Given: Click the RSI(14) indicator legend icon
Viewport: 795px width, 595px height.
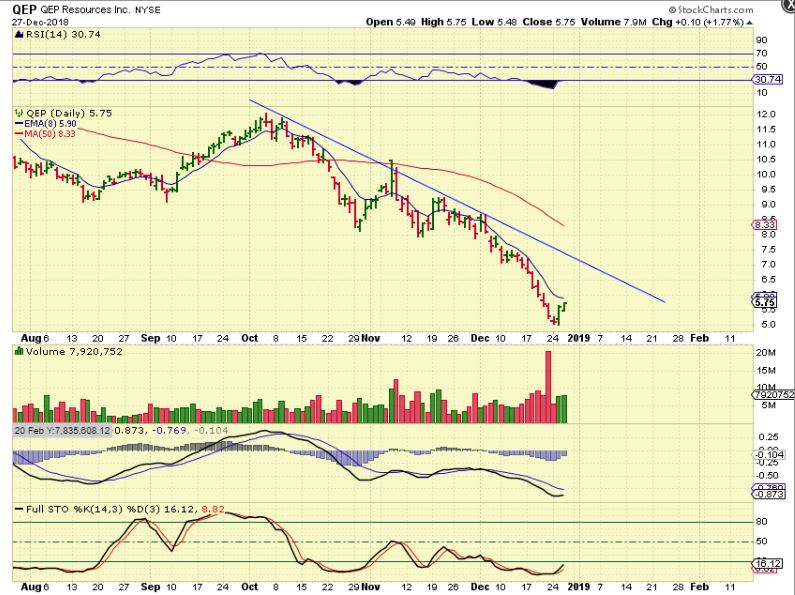Looking at the screenshot, I should click(x=19, y=34).
